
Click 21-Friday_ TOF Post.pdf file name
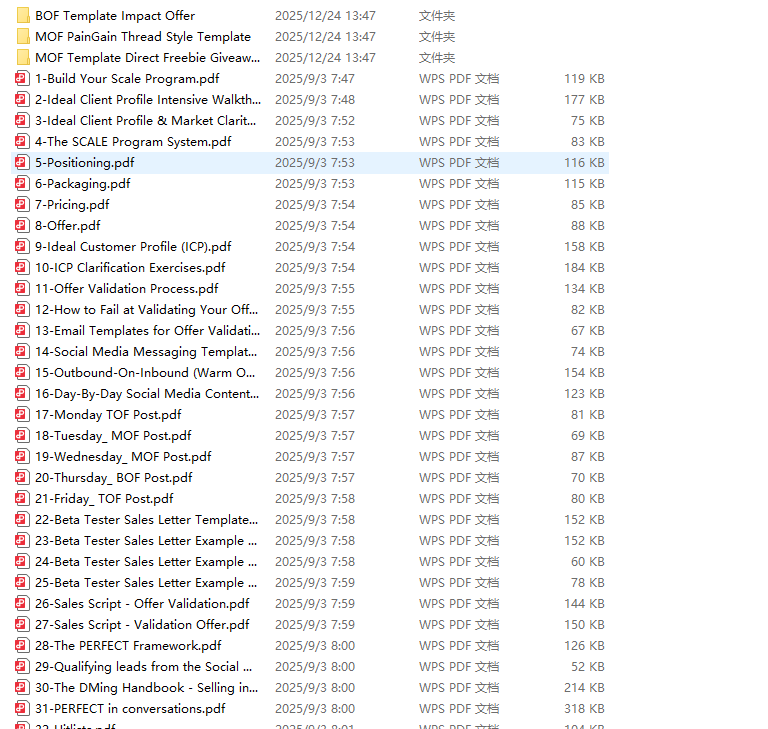[x=104, y=499]
